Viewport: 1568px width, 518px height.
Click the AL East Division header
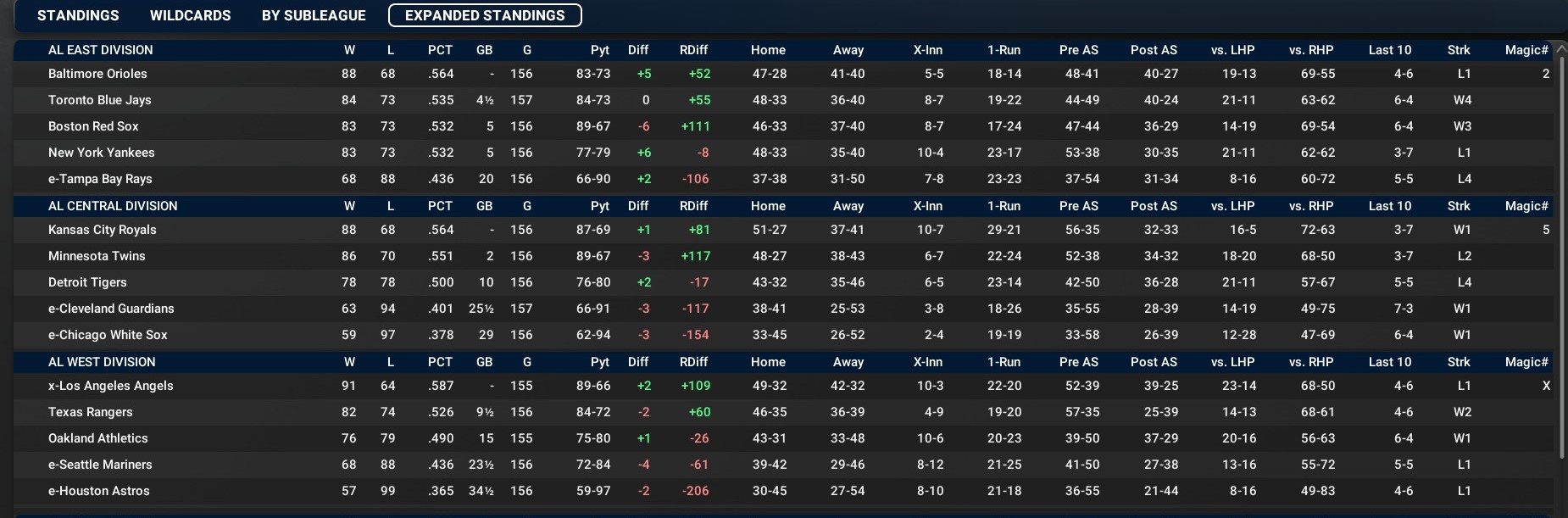point(100,50)
